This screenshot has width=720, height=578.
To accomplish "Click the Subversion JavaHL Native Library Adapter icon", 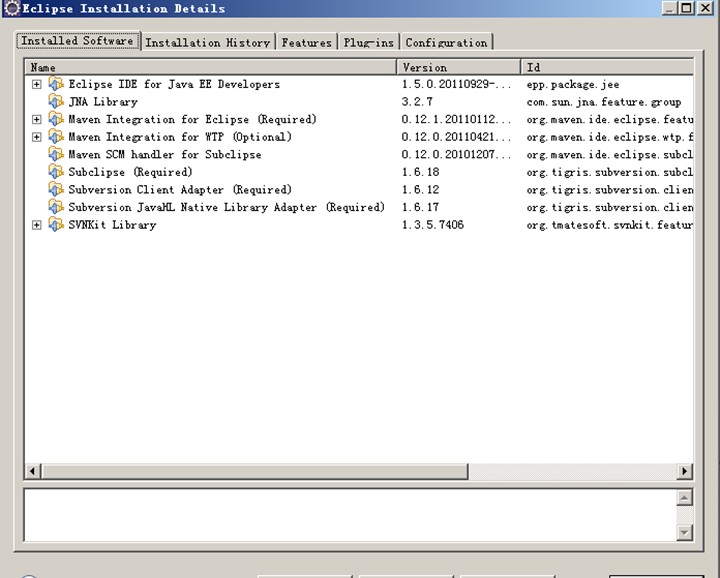I will pos(56,207).
